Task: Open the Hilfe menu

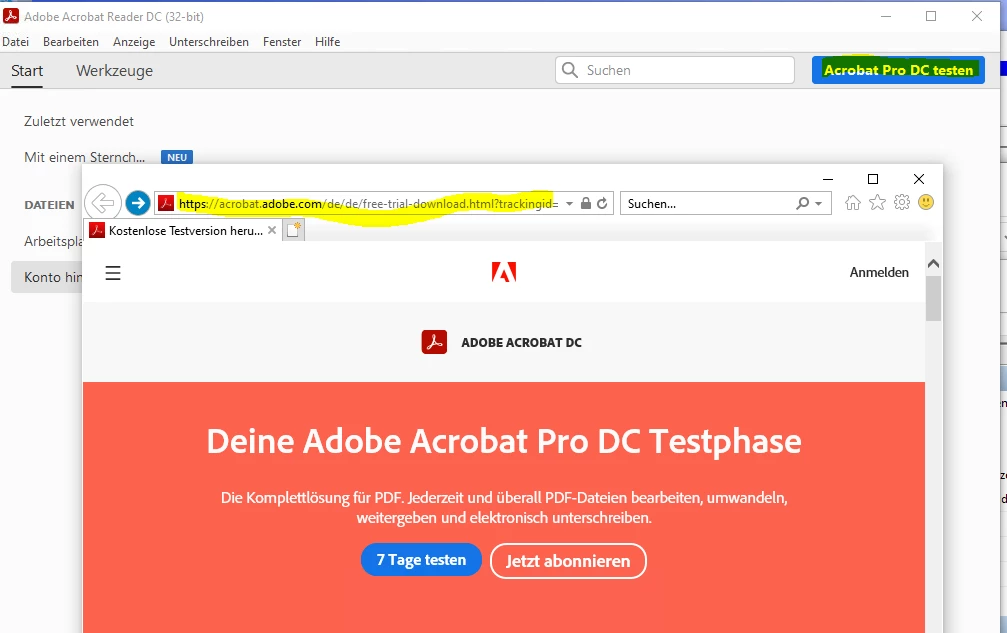Action: coord(328,42)
